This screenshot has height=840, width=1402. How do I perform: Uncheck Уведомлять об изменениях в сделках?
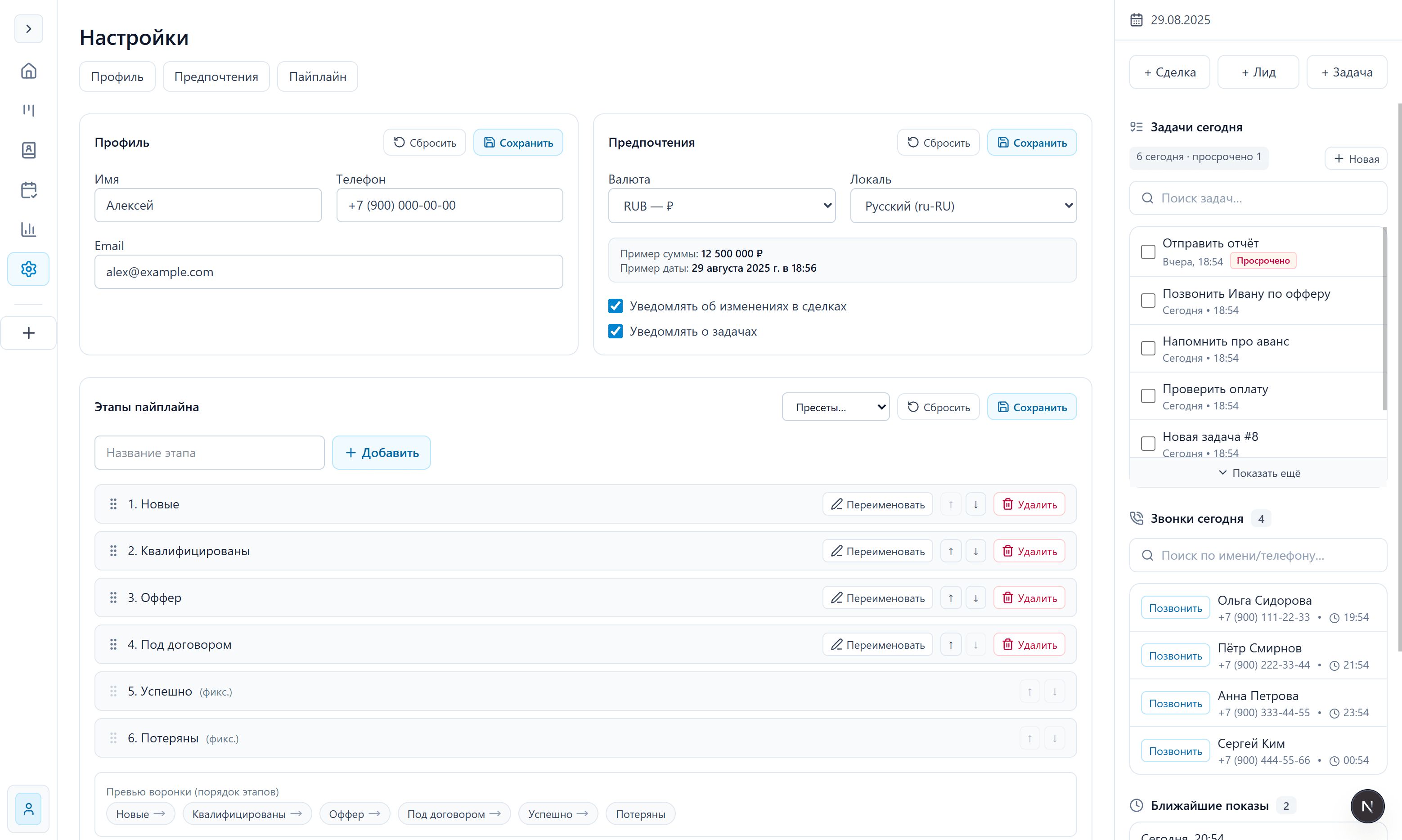(615, 306)
